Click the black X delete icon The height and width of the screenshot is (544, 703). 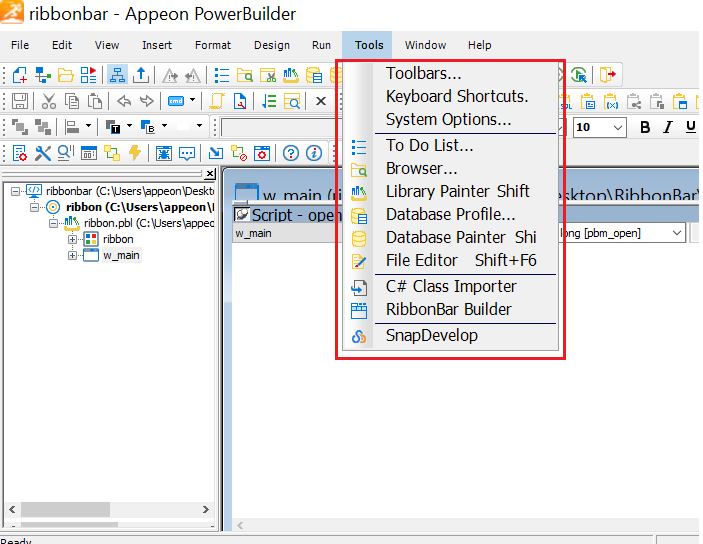(x=321, y=101)
